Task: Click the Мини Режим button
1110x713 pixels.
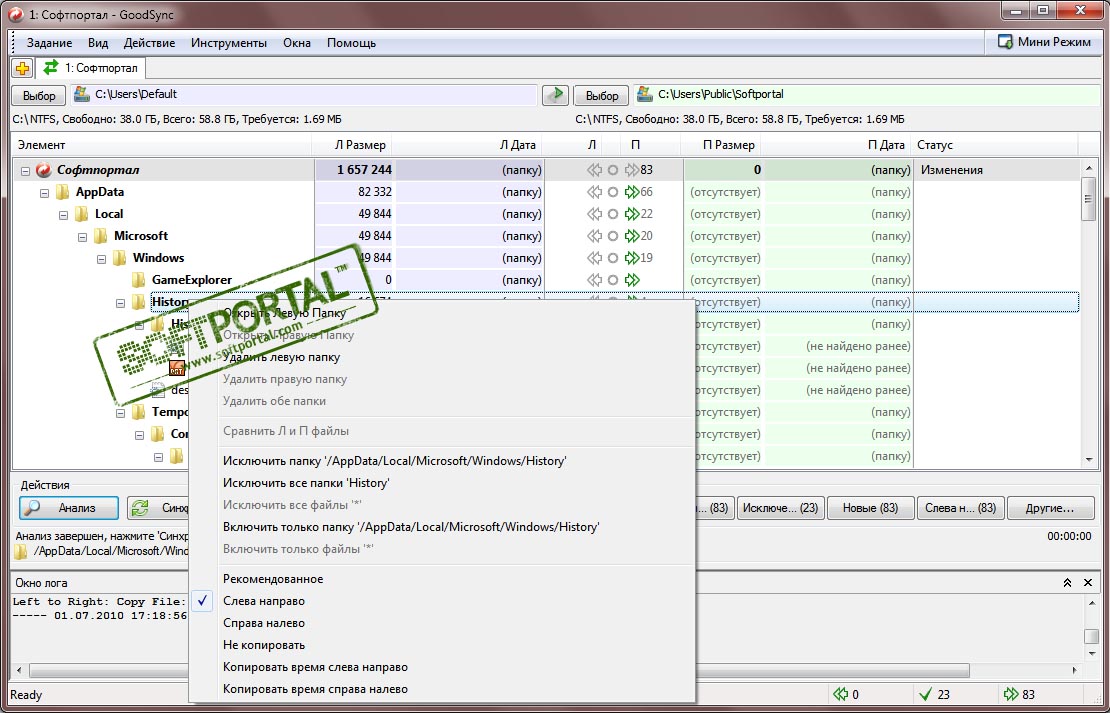Action: 1044,42
